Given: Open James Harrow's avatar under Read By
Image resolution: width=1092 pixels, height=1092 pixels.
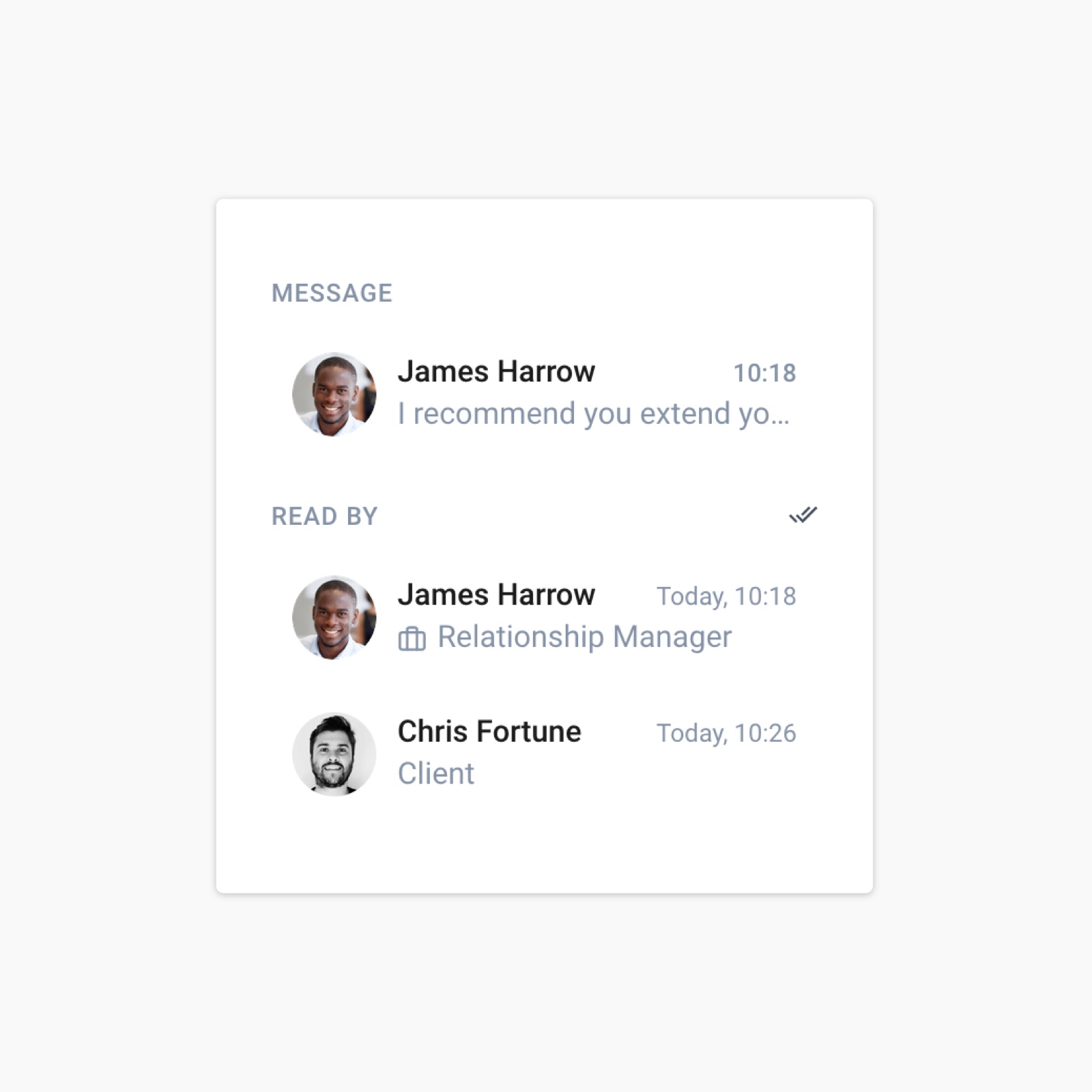Looking at the screenshot, I should pyautogui.click(x=334, y=618).
